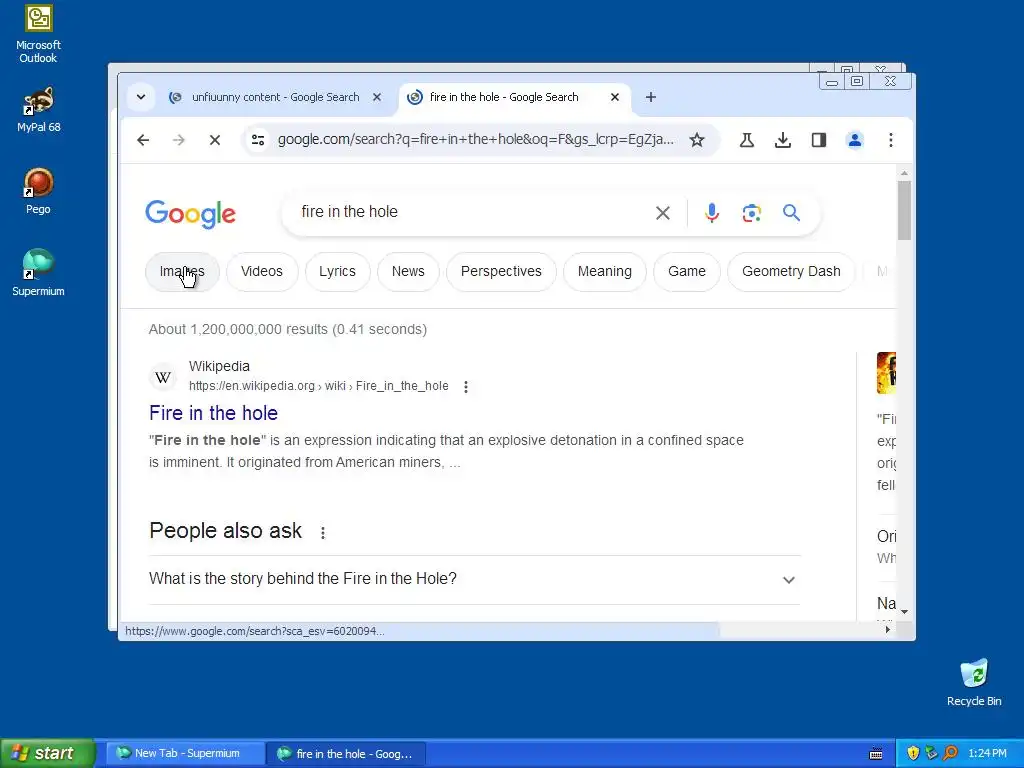Click the on-screen keyboard tray icon
Viewport: 1024px width, 768px height.
point(876,754)
